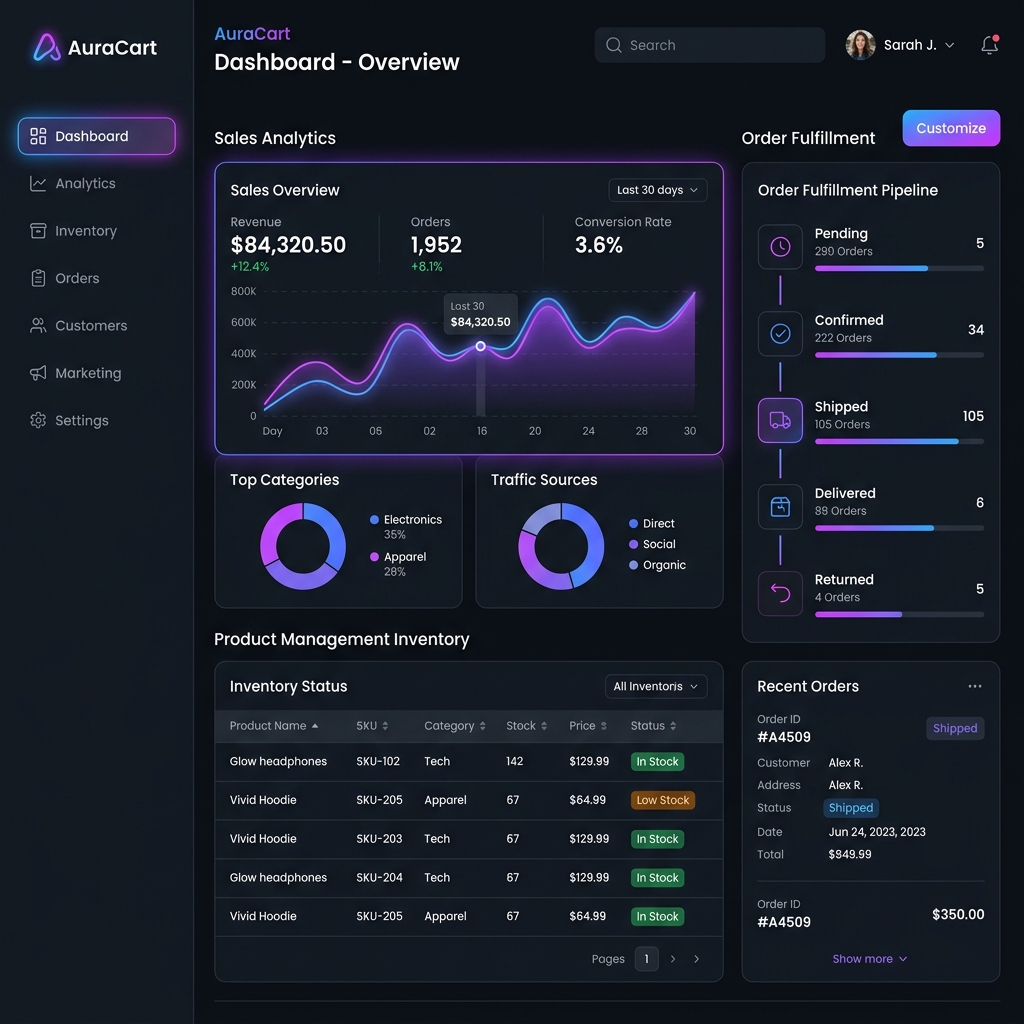Click the Top Categories donut chart
1024x1024 pixels.
[302, 546]
